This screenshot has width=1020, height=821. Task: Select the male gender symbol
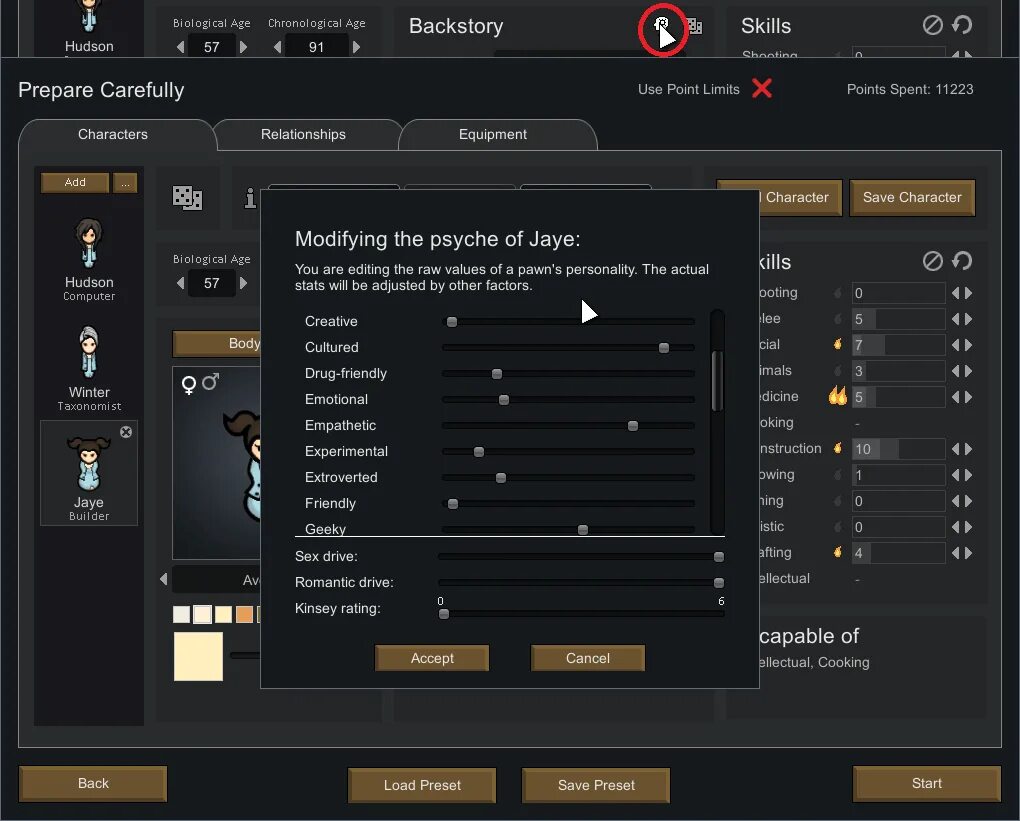[x=210, y=382]
